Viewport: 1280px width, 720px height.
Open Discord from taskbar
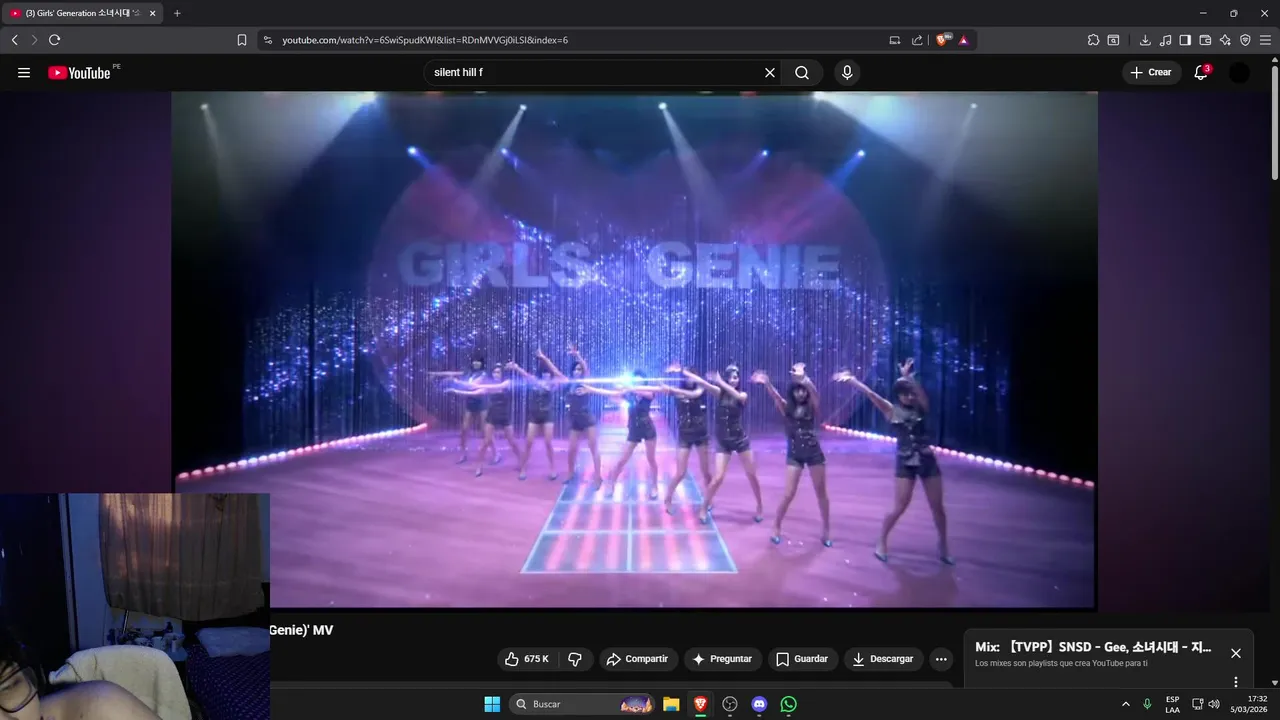759,704
